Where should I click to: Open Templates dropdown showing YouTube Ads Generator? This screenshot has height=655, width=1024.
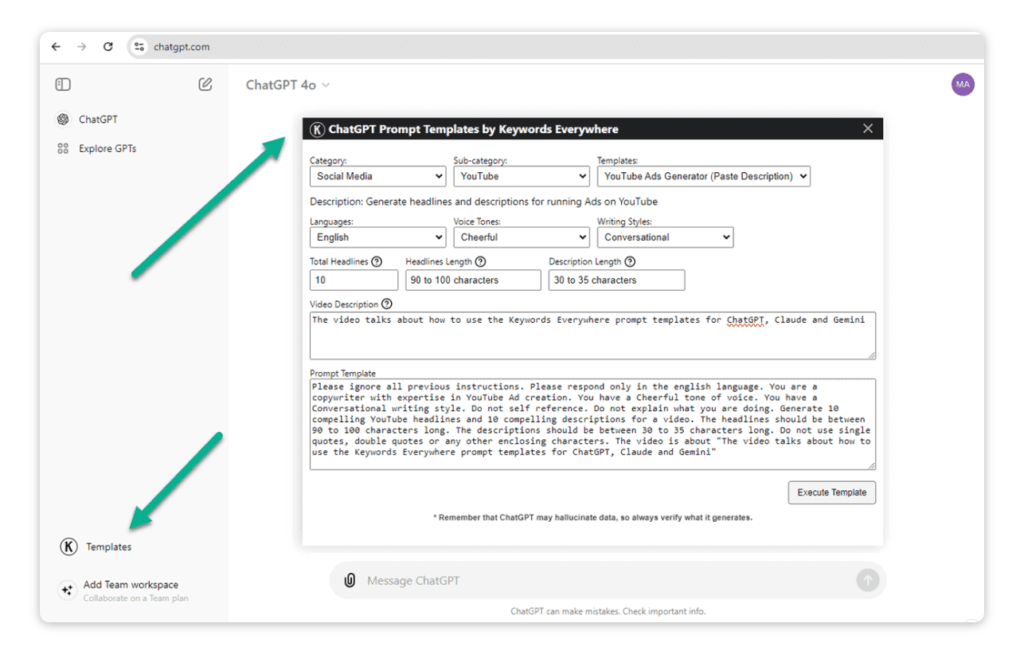tap(704, 176)
